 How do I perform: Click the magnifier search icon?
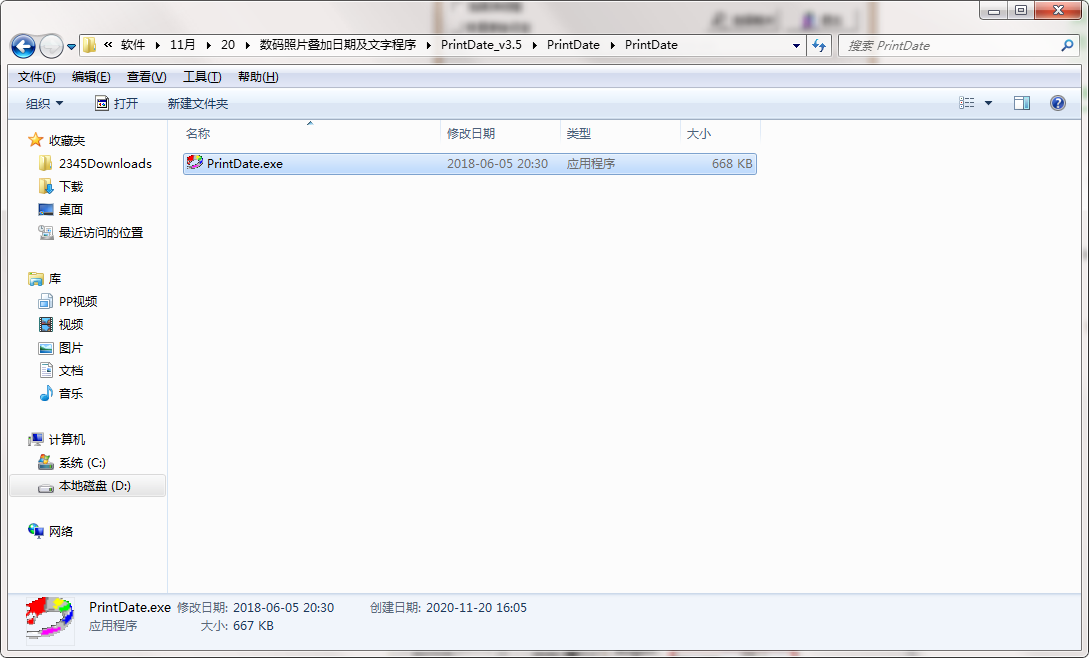[1067, 46]
